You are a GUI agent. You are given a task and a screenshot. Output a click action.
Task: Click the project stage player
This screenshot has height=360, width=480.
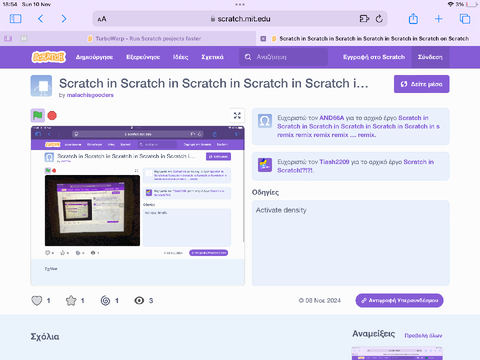138,206
